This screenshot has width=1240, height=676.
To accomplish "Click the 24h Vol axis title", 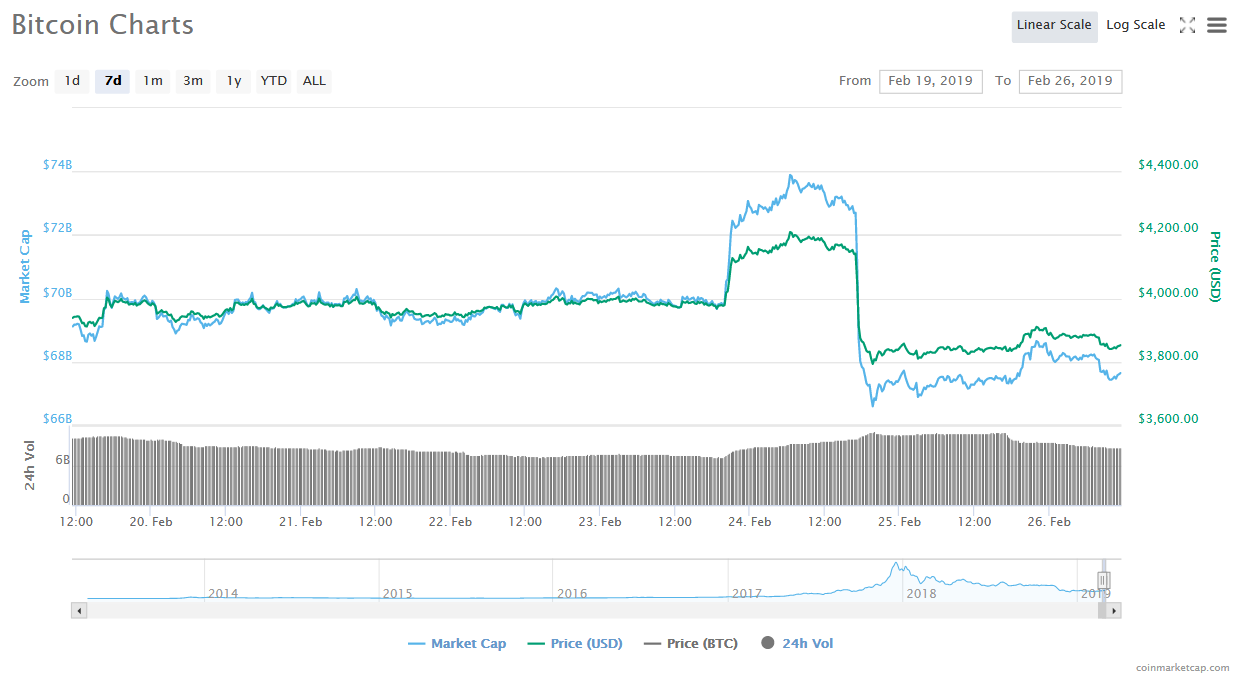I will click(x=30, y=465).
